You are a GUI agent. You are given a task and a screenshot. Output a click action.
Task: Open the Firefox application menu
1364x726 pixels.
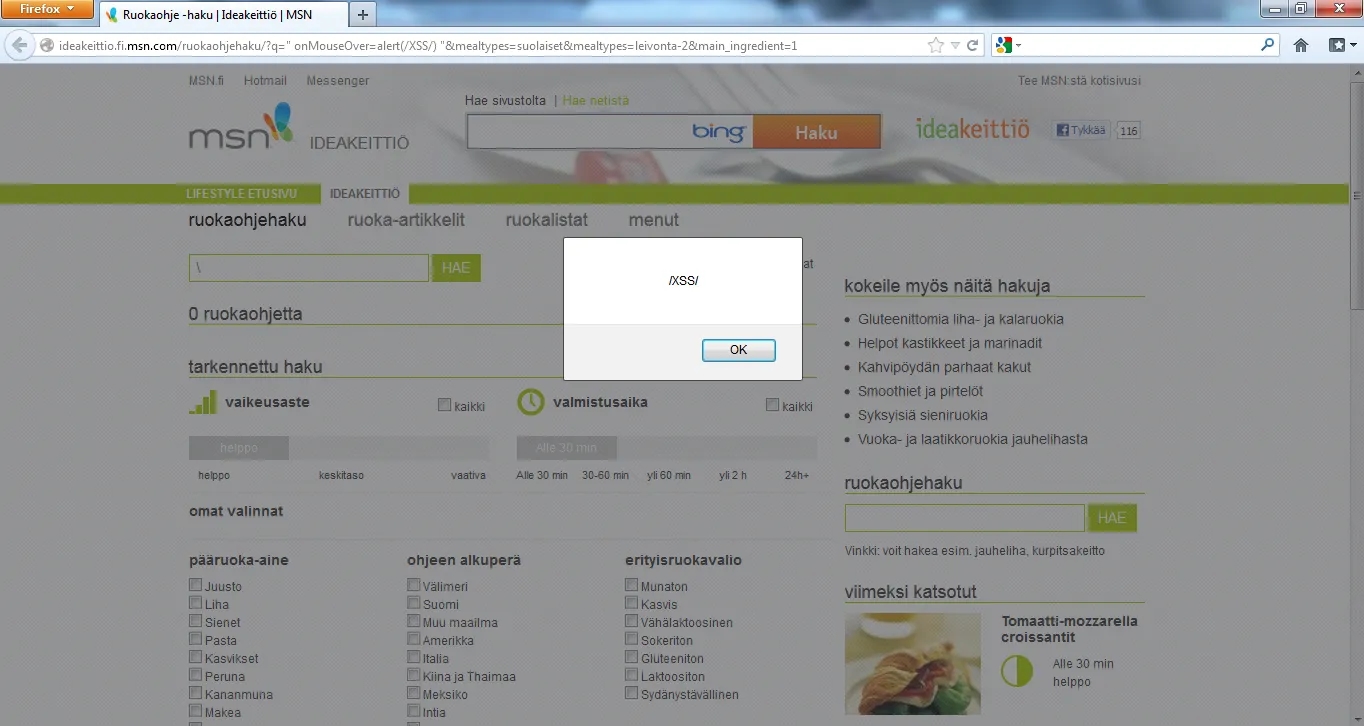tap(48, 9)
